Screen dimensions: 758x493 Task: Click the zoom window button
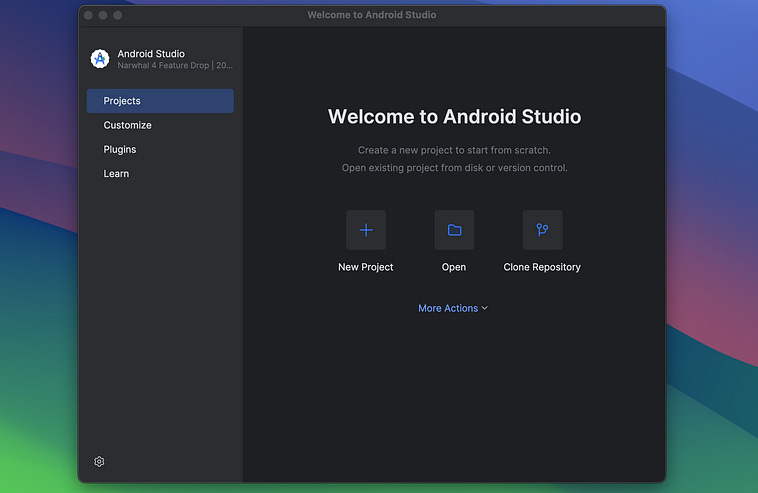117,15
